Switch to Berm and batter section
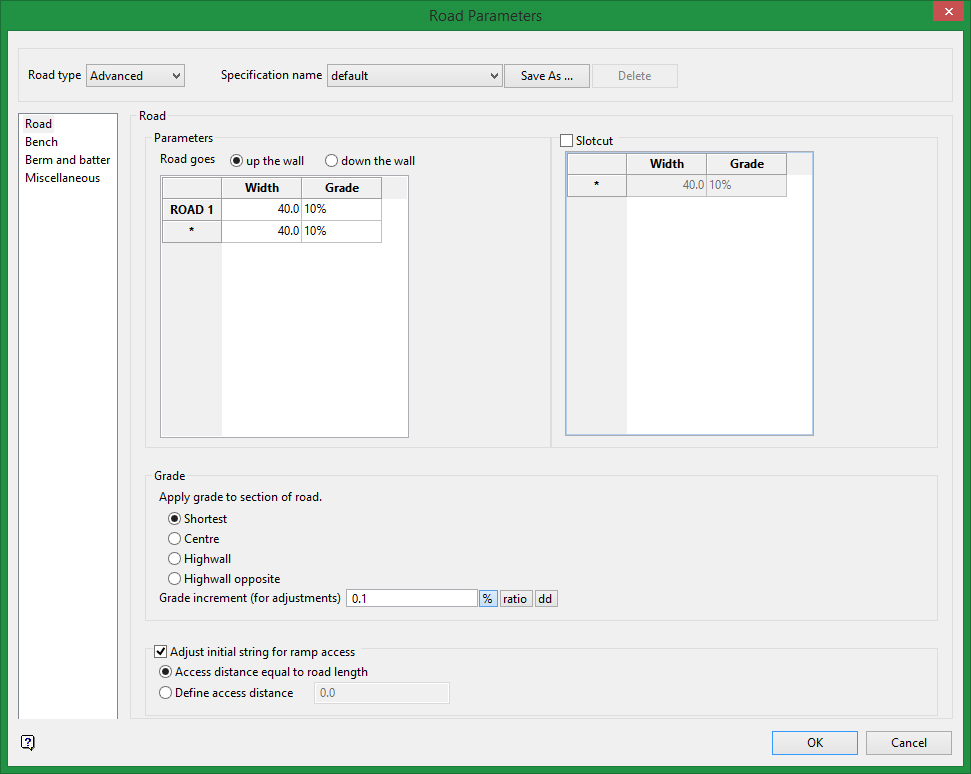Viewport: 971px width, 774px height. click(x=67, y=160)
